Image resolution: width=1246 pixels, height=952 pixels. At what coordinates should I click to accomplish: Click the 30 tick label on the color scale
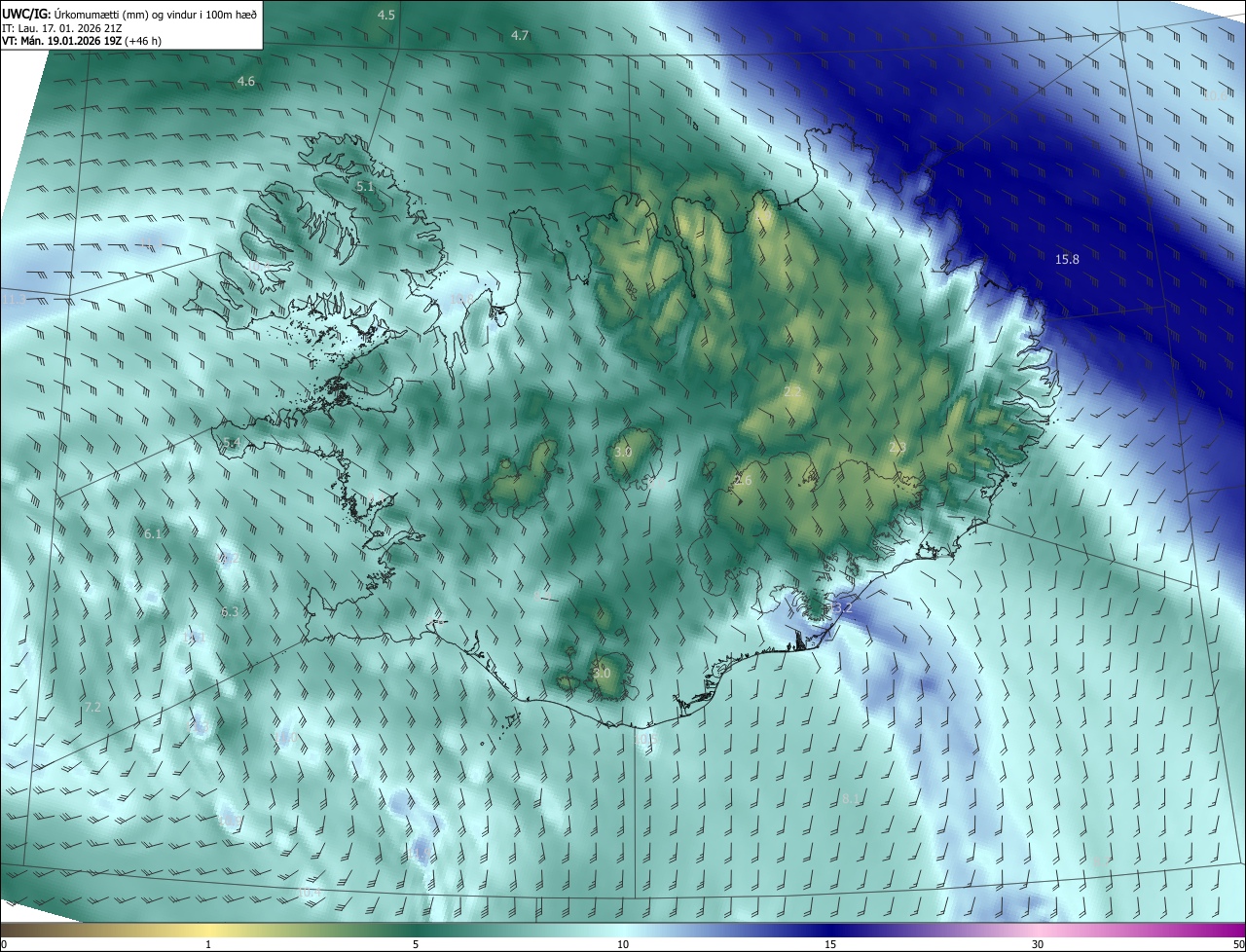1038,945
